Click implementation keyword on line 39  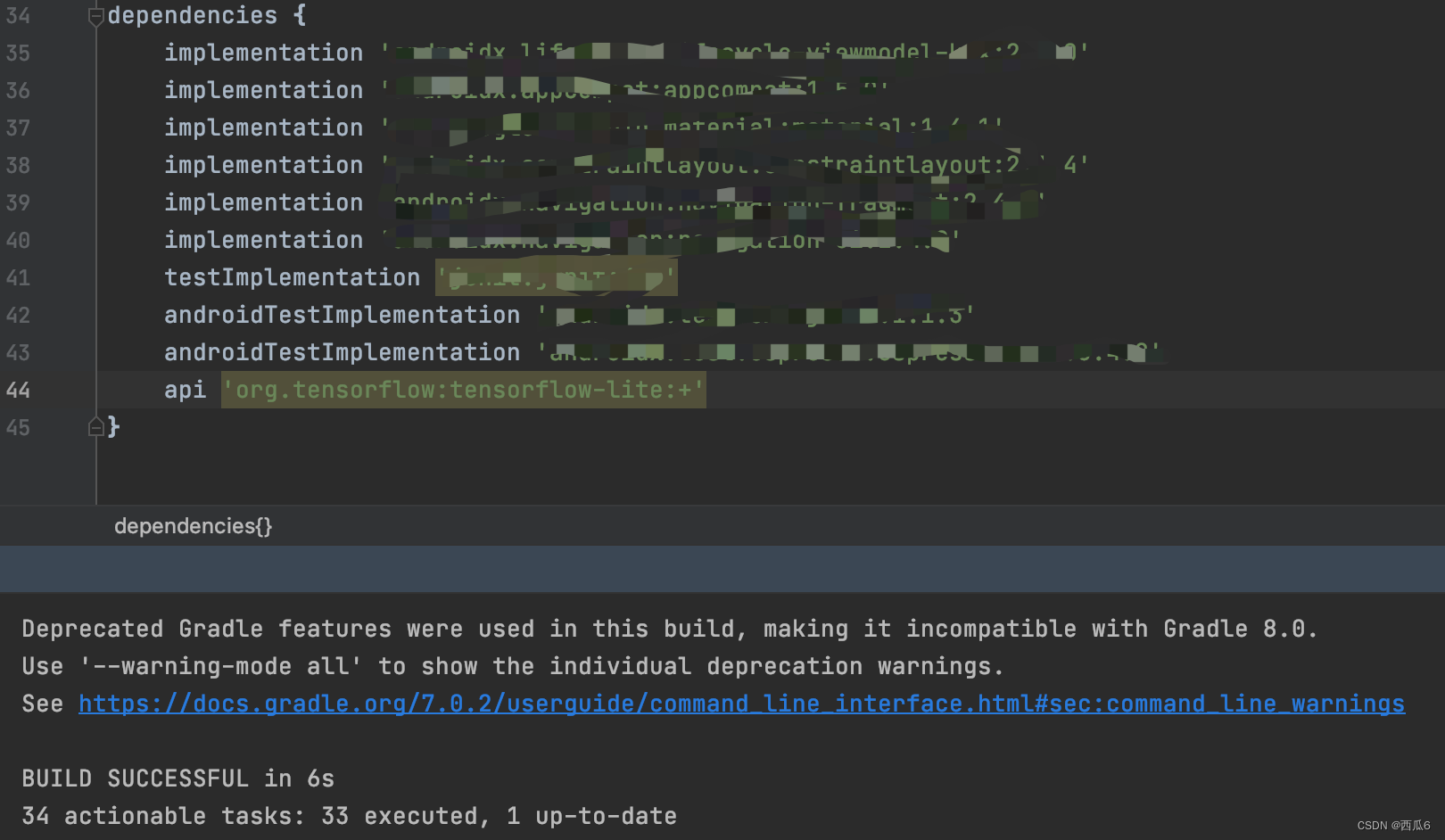click(x=263, y=202)
